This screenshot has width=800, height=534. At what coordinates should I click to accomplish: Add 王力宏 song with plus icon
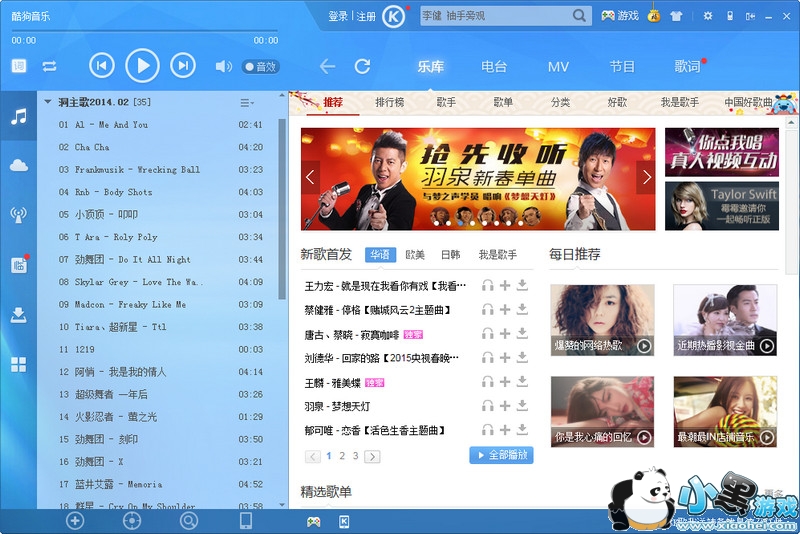point(505,286)
